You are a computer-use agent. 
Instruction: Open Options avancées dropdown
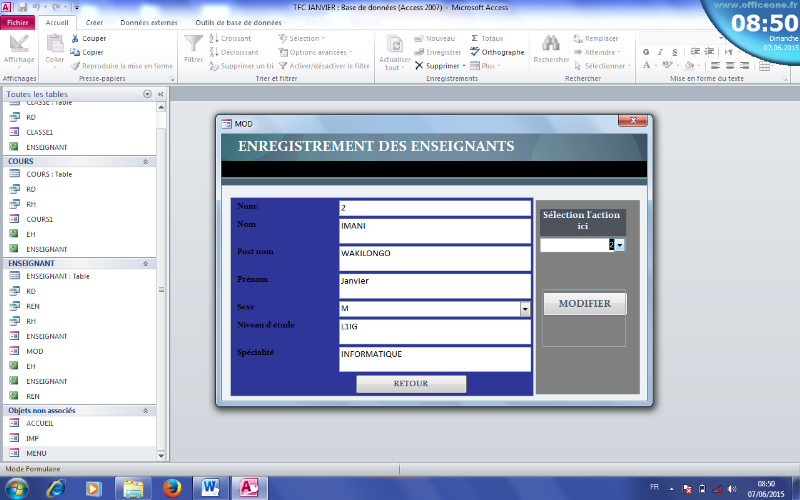click(x=315, y=52)
